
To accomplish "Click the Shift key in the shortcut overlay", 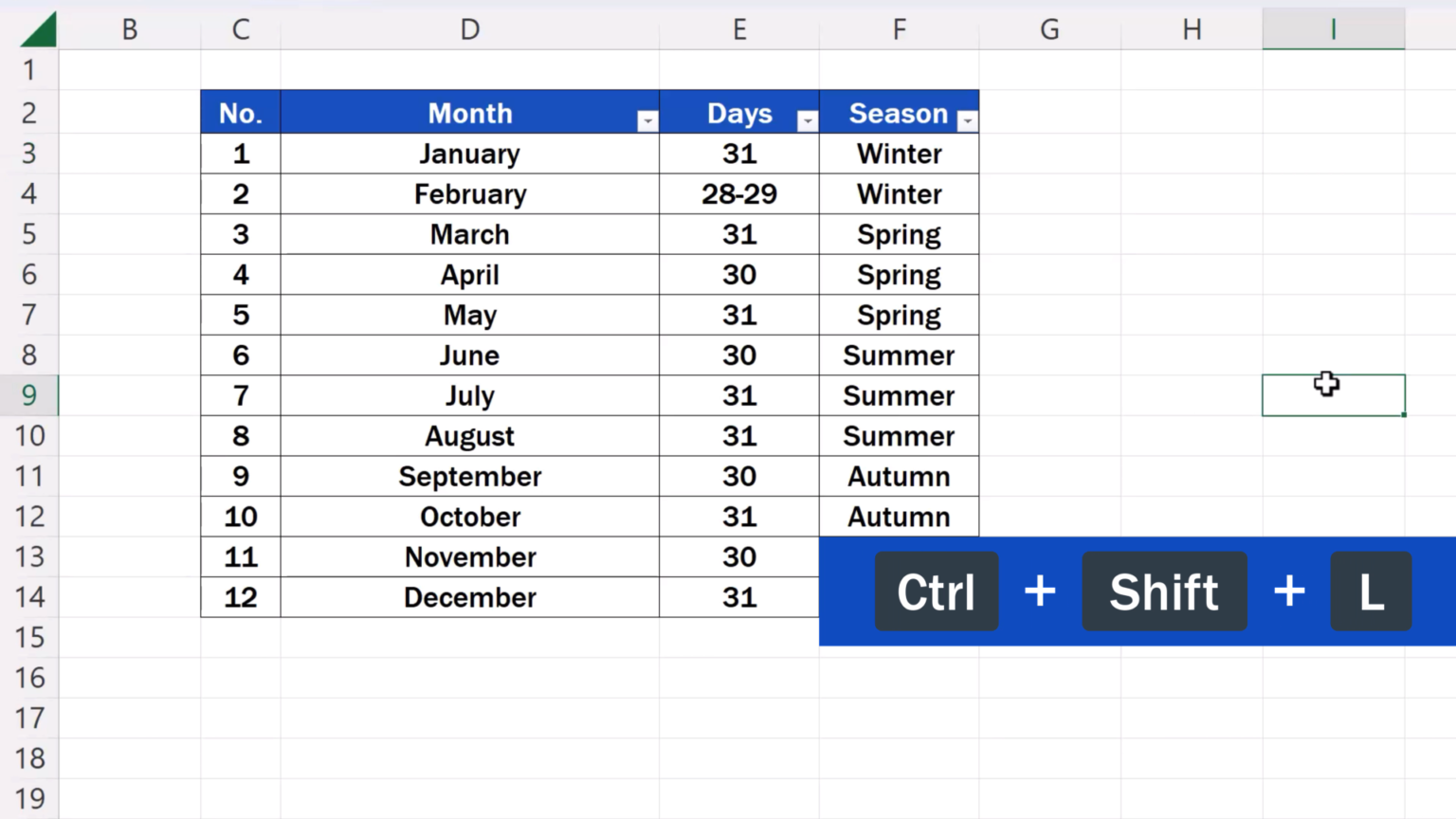I will tap(1164, 591).
